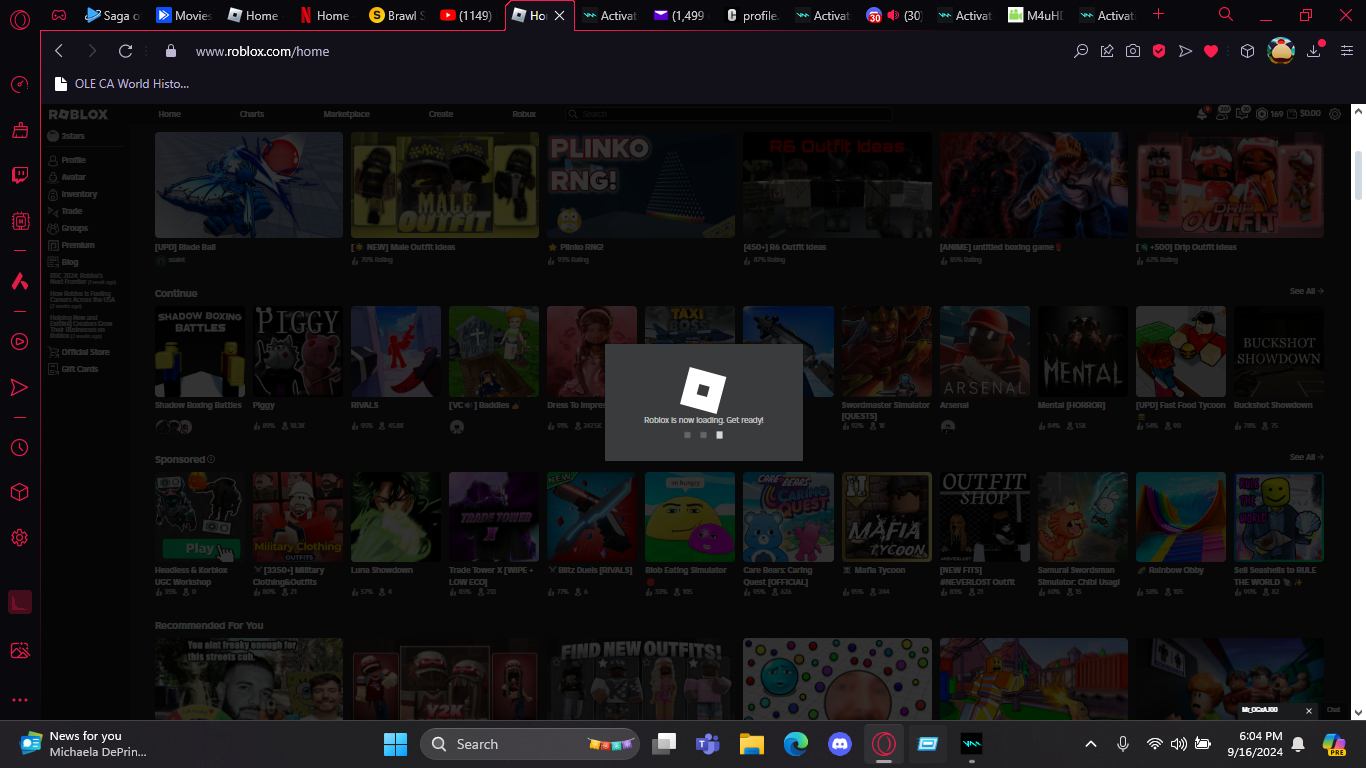Open the Player icon in the sidebar
Screen dimensions: 1366x768
[19, 342]
